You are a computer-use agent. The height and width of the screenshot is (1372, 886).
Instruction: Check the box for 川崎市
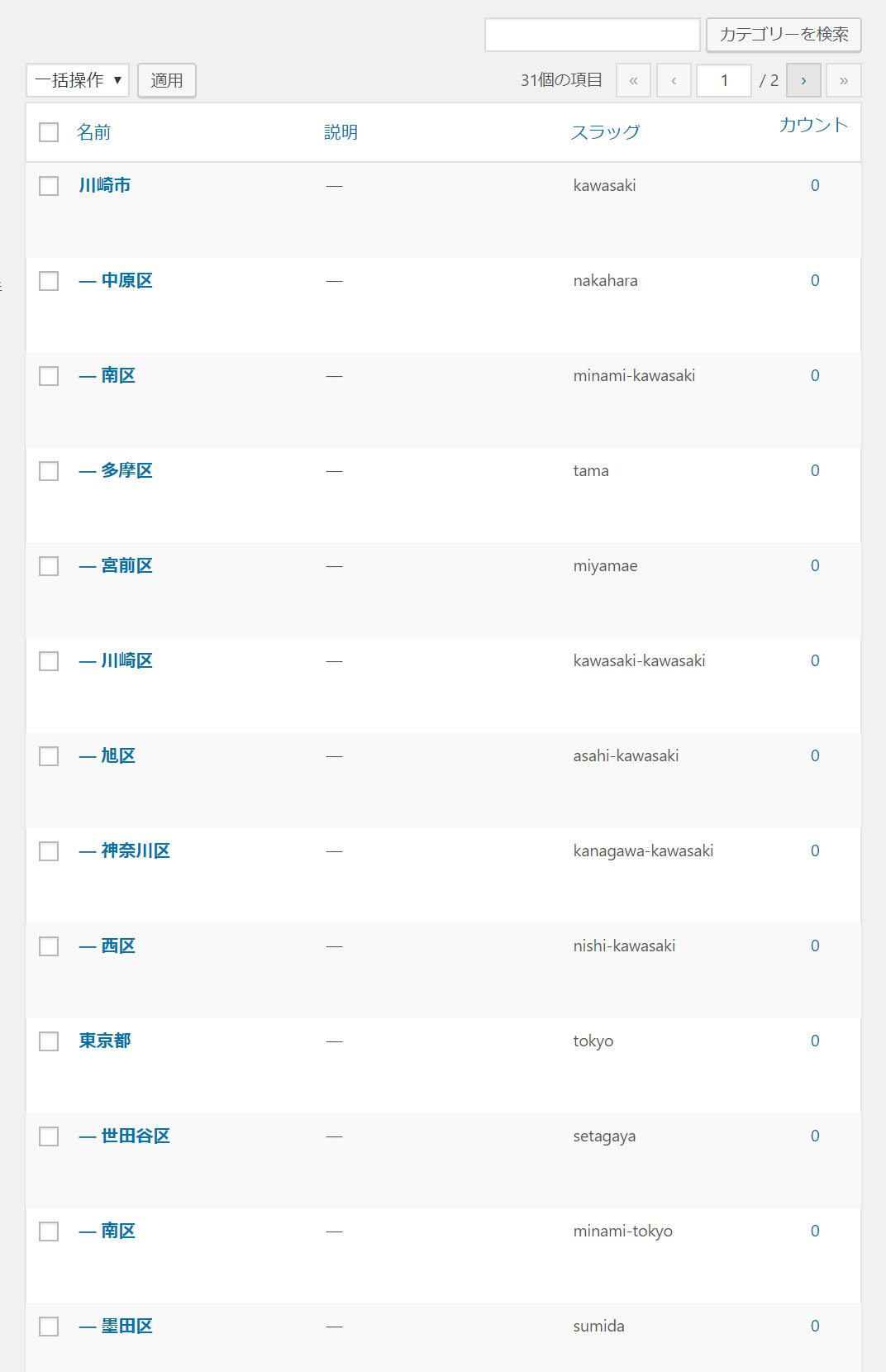(x=49, y=186)
